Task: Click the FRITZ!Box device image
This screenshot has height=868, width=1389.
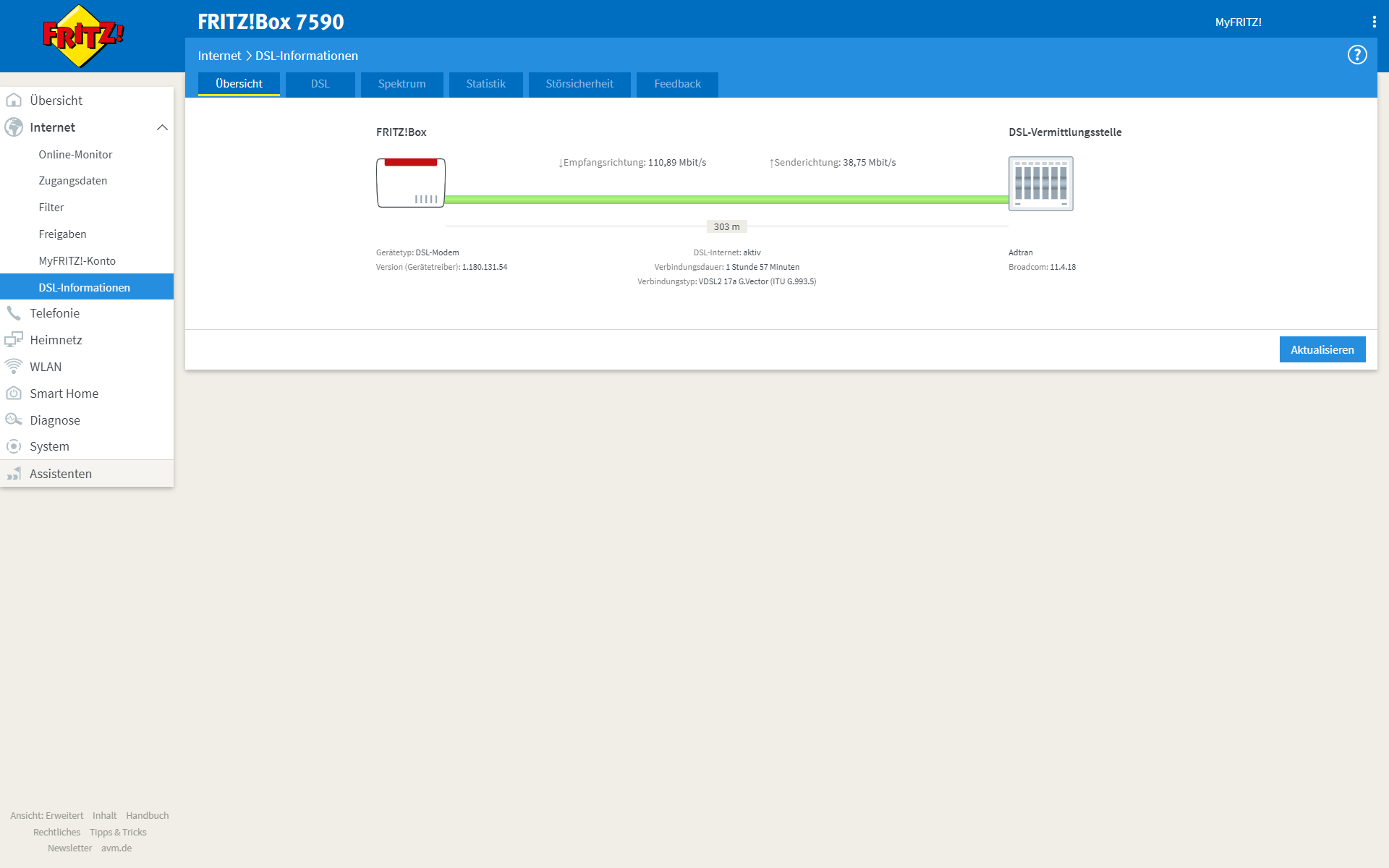Action: click(x=410, y=183)
